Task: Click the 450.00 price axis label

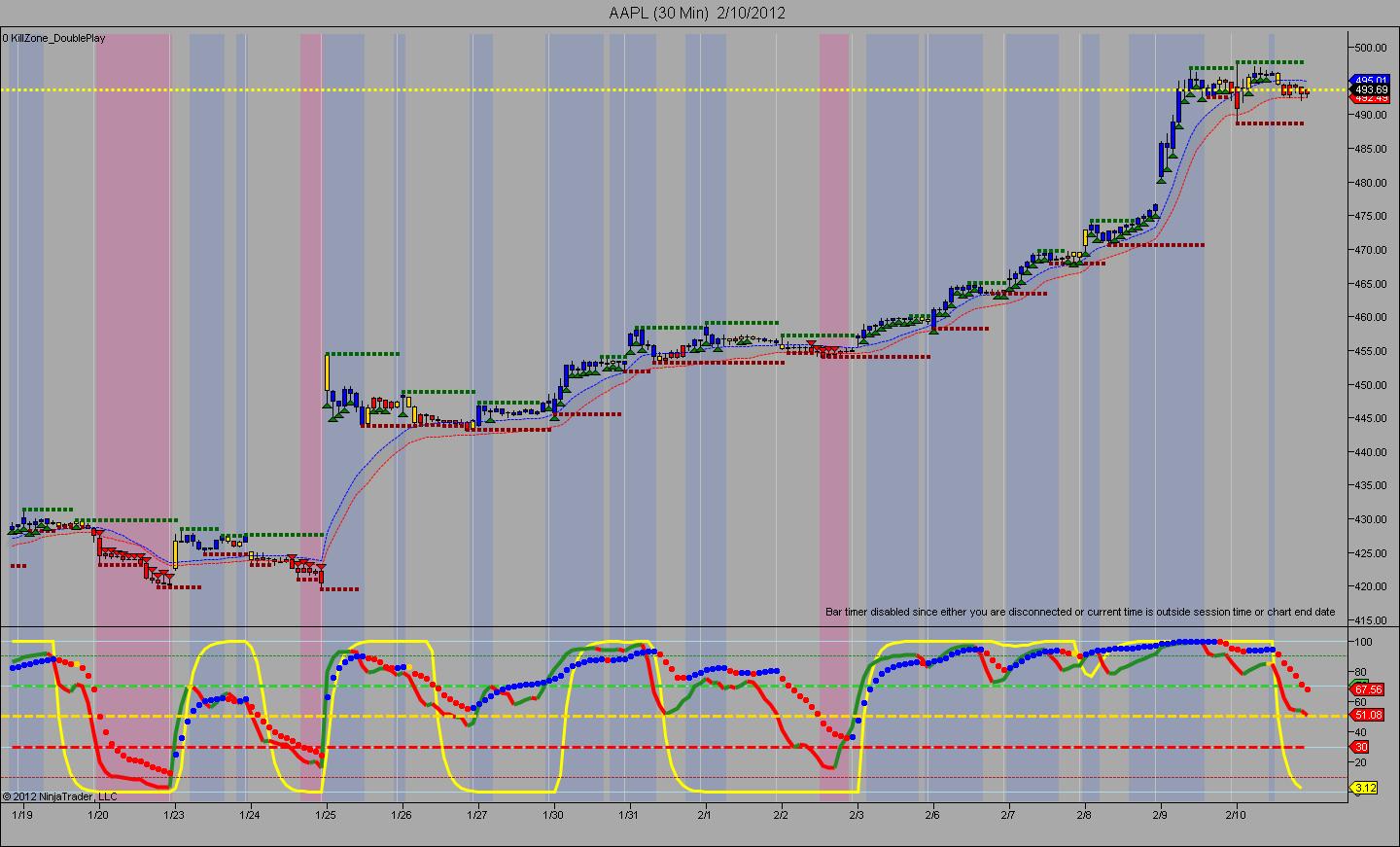Action: [x=1369, y=385]
